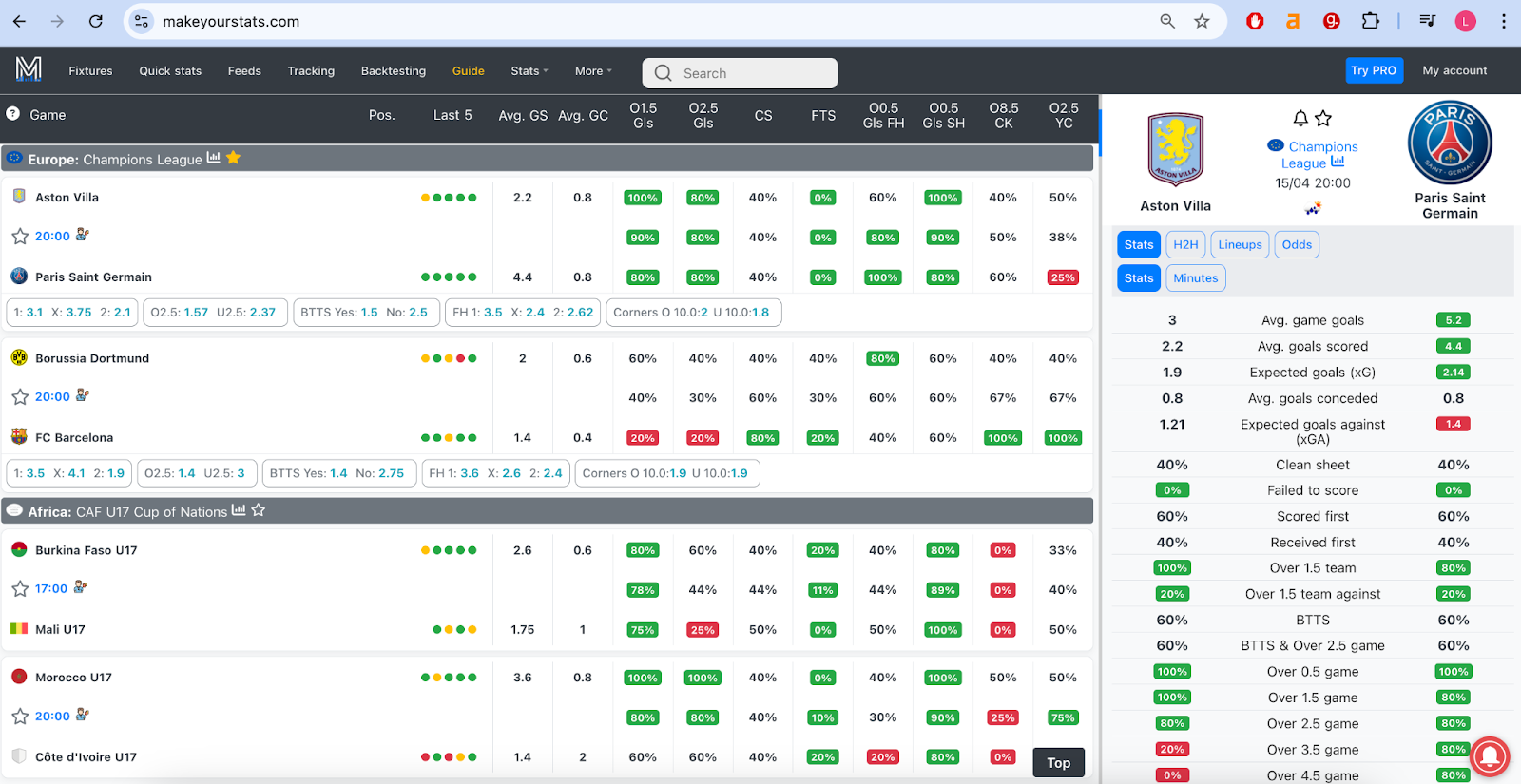Click the referee icon in Borussia Dortmund match row
Viewport: 1521px width, 784px height.
(x=83, y=394)
